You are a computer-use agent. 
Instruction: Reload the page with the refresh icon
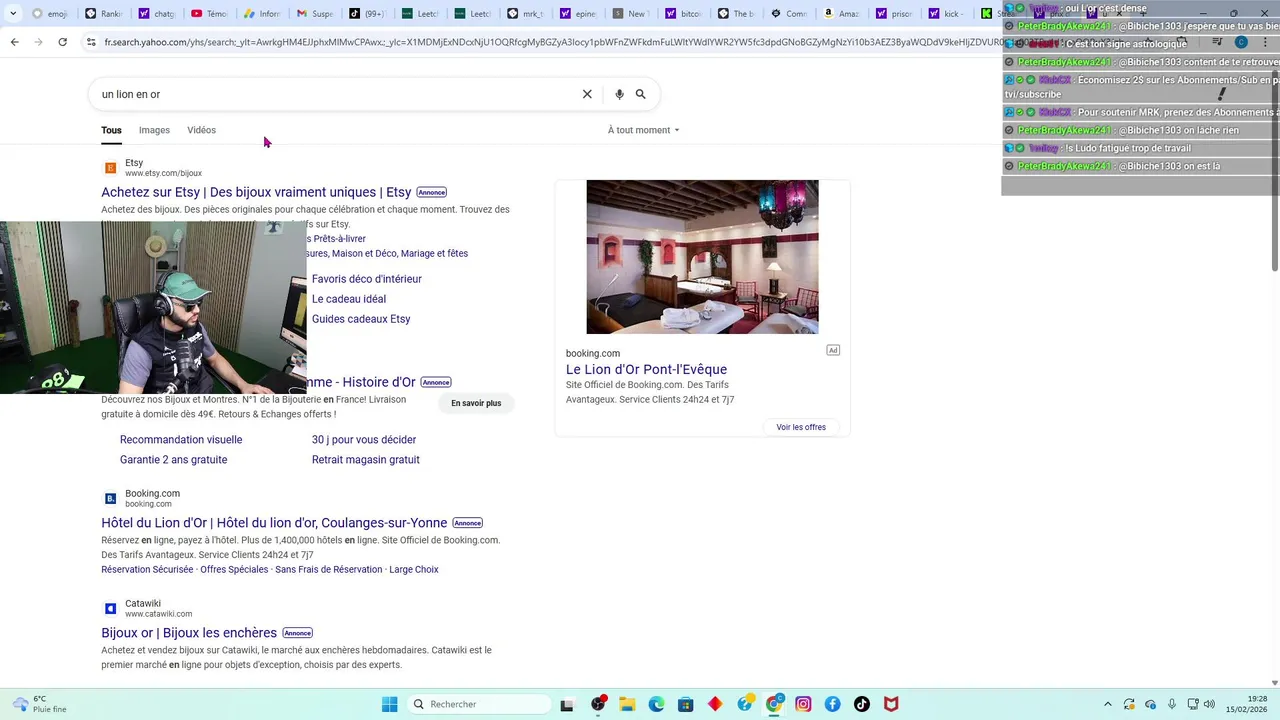62,42
